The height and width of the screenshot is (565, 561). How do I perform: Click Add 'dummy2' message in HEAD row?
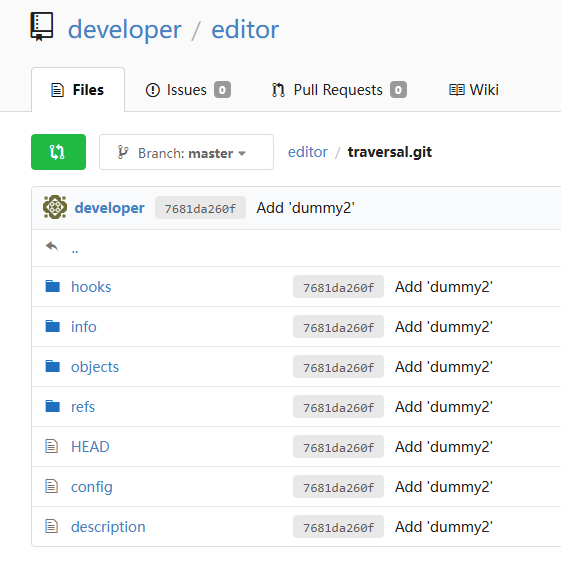click(444, 447)
